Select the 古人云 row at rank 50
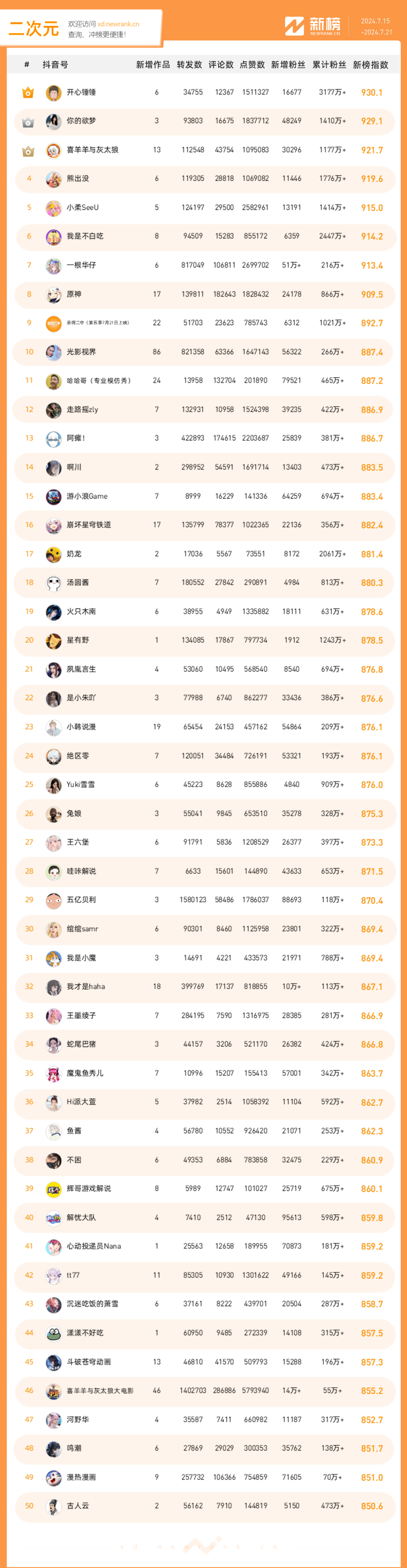Image resolution: width=407 pixels, height=1568 pixels. [x=204, y=1506]
